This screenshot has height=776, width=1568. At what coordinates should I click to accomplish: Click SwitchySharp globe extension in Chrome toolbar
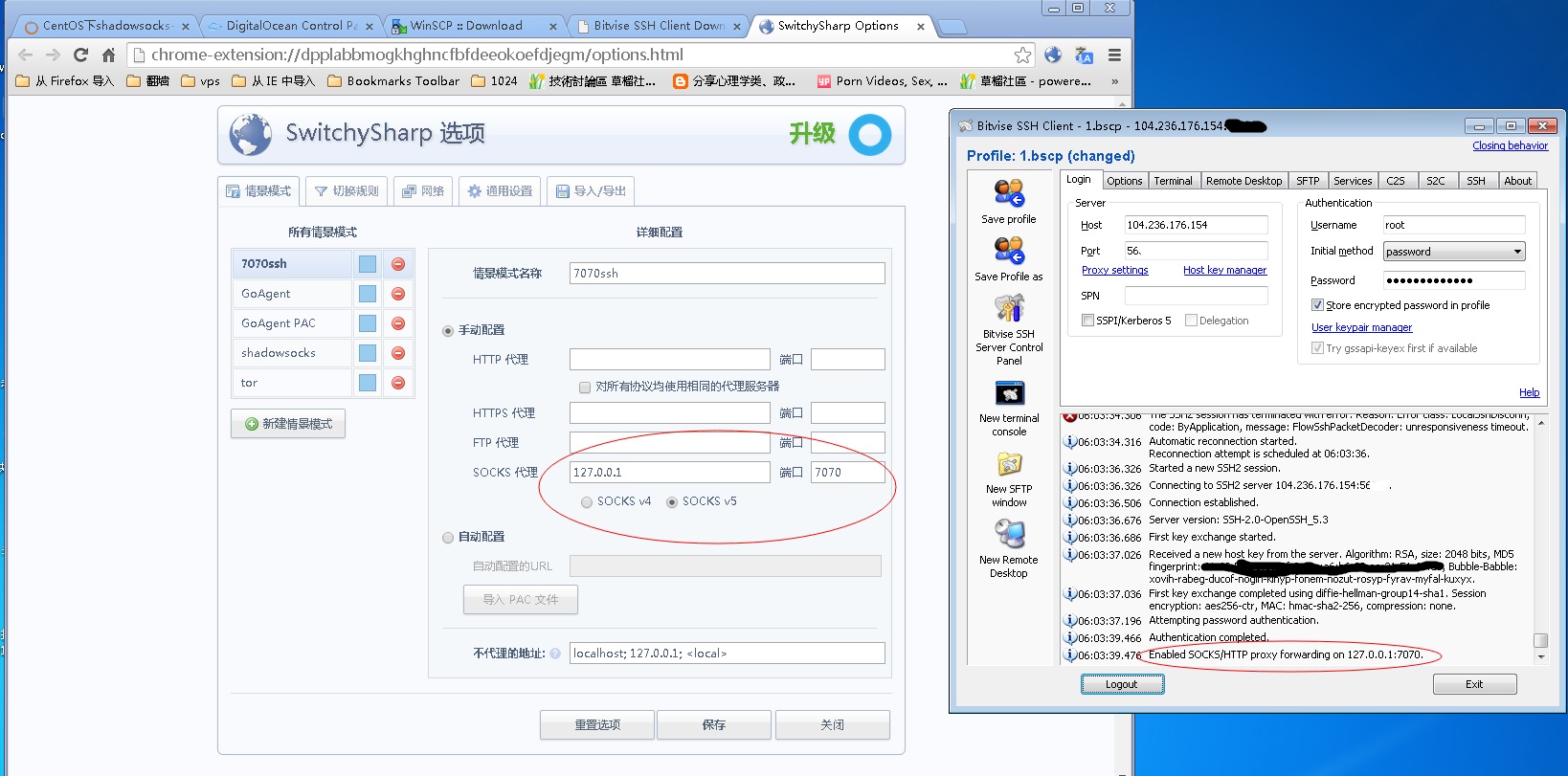click(1053, 55)
